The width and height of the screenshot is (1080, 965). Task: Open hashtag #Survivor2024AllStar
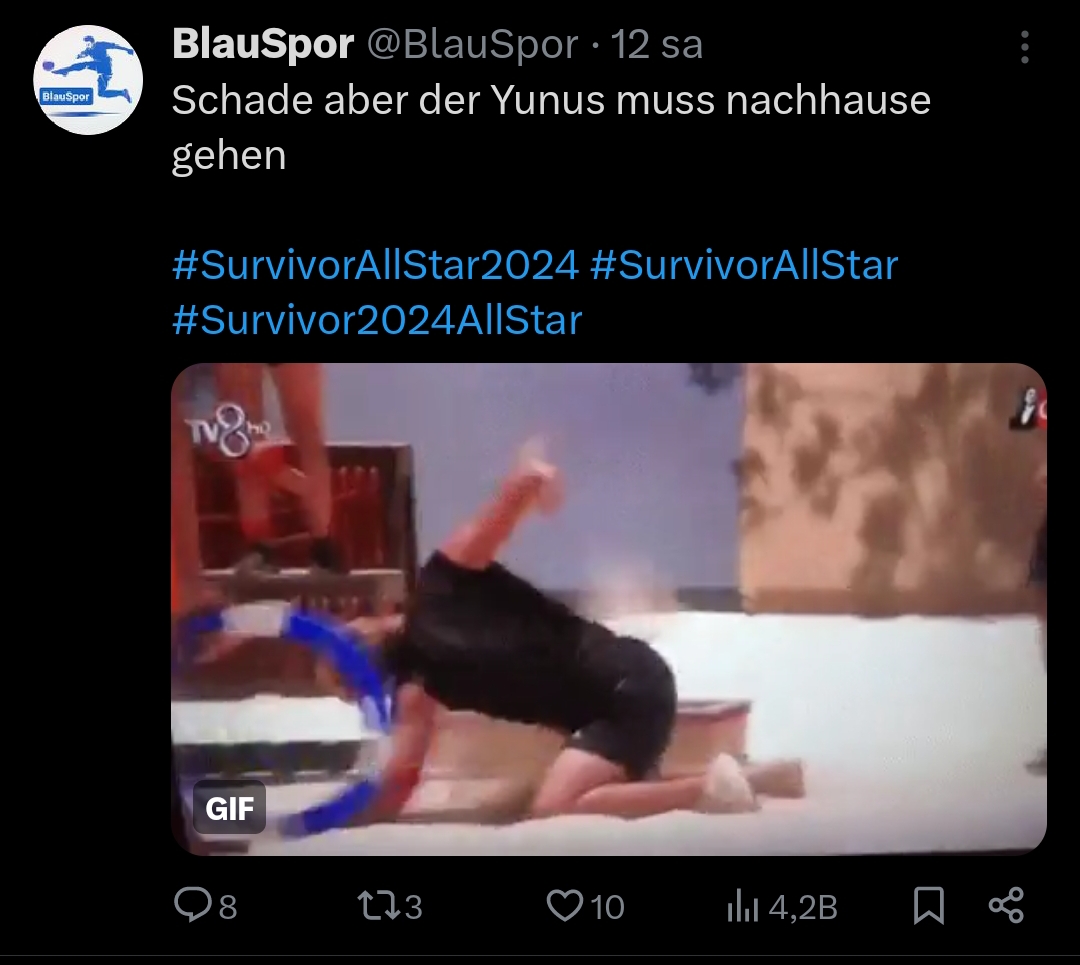(x=377, y=320)
